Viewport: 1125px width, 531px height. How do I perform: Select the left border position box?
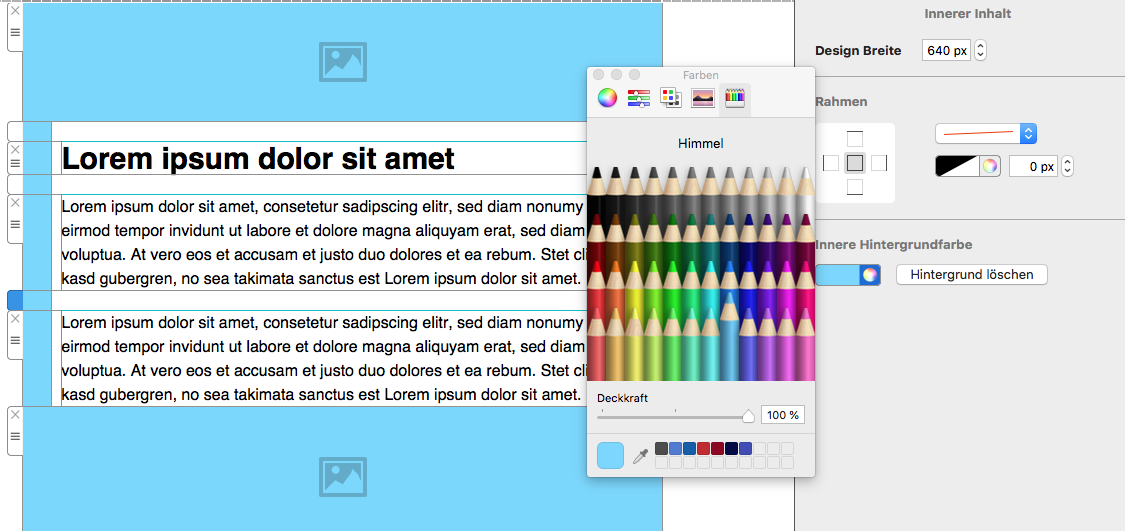pos(830,163)
